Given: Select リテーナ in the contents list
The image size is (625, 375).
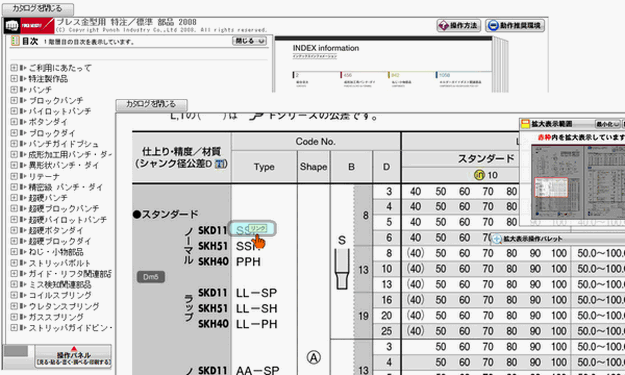Looking at the screenshot, I should coord(44,176).
